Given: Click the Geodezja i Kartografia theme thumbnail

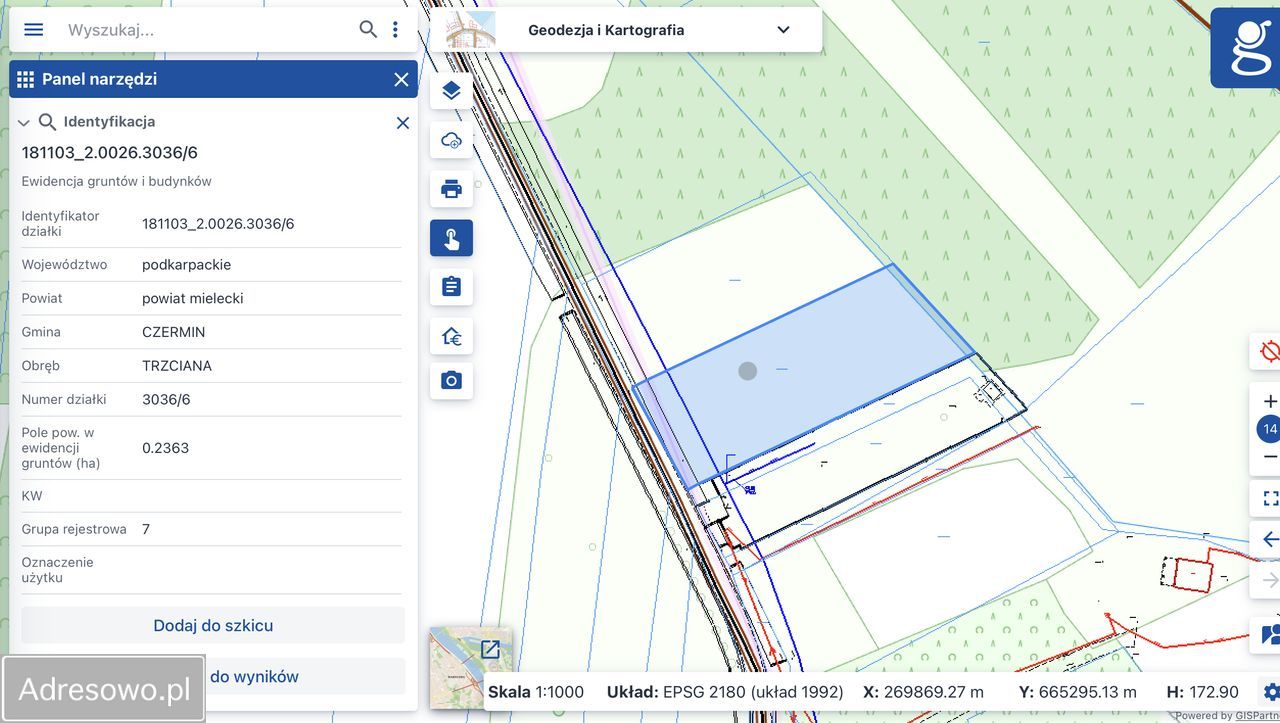Looking at the screenshot, I should click(470, 30).
